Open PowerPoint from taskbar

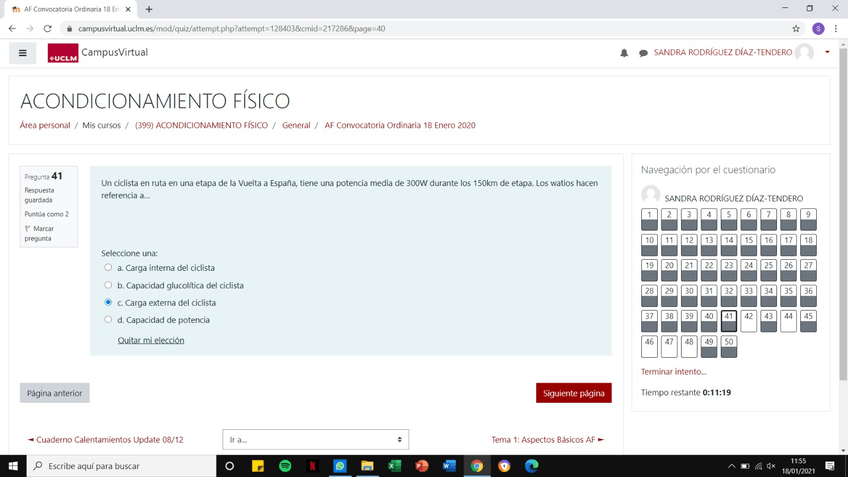422,466
